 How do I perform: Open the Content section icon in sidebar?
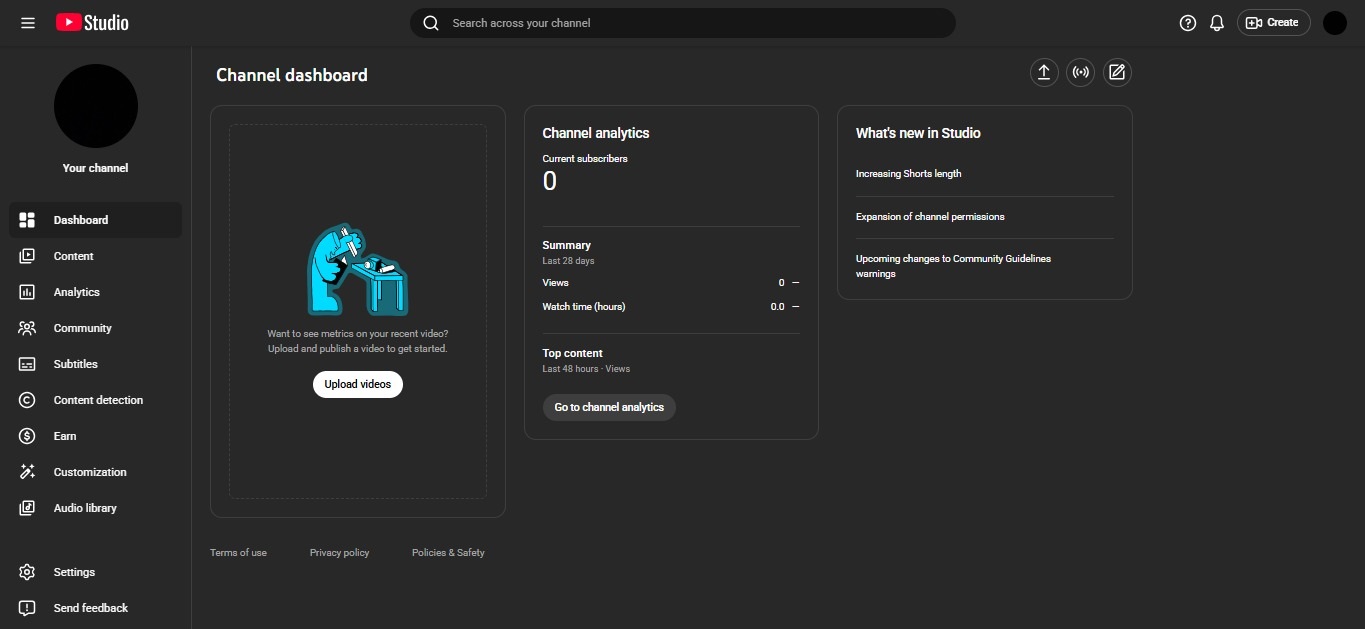pyautogui.click(x=27, y=256)
